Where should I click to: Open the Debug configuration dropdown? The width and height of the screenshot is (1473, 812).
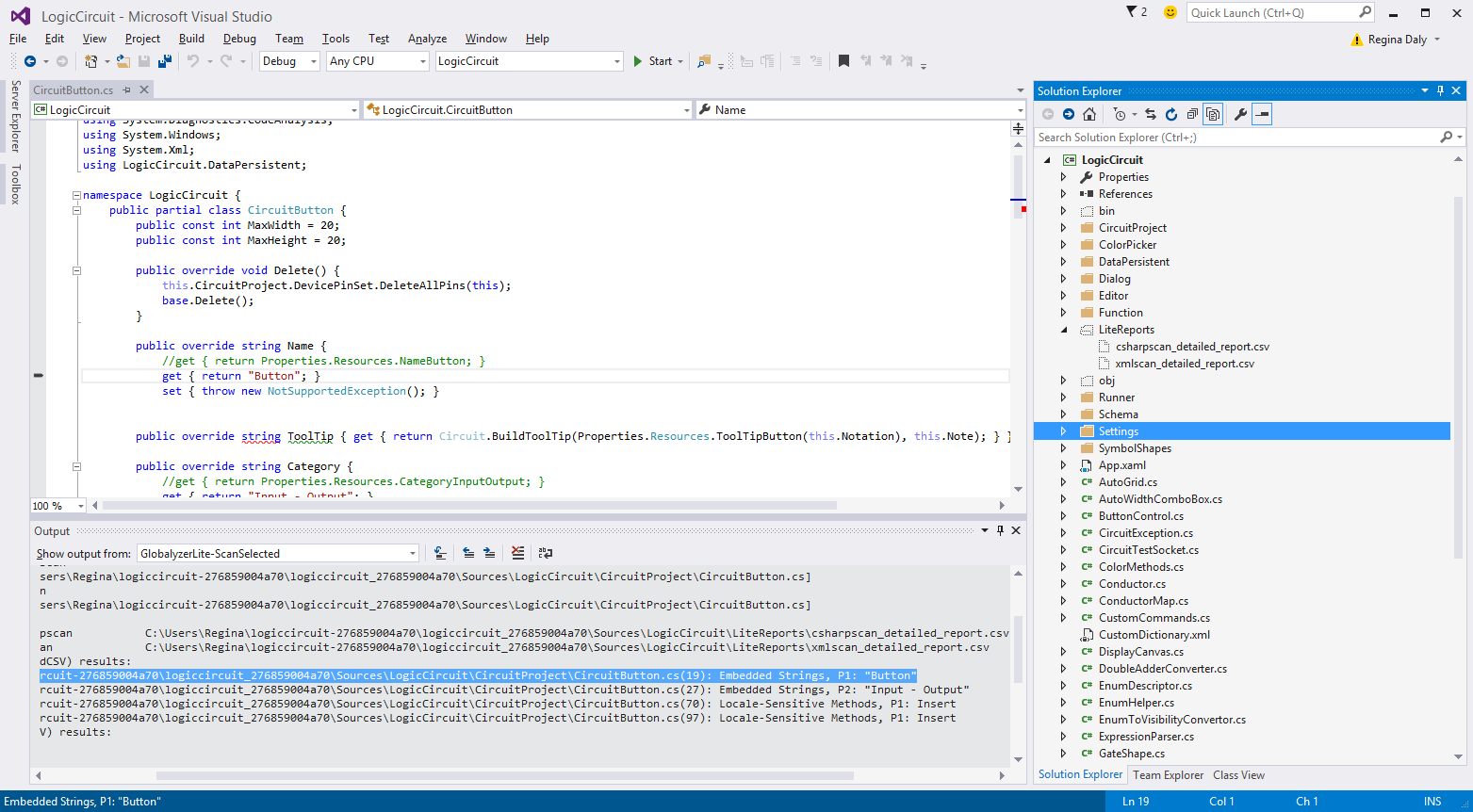[x=290, y=61]
